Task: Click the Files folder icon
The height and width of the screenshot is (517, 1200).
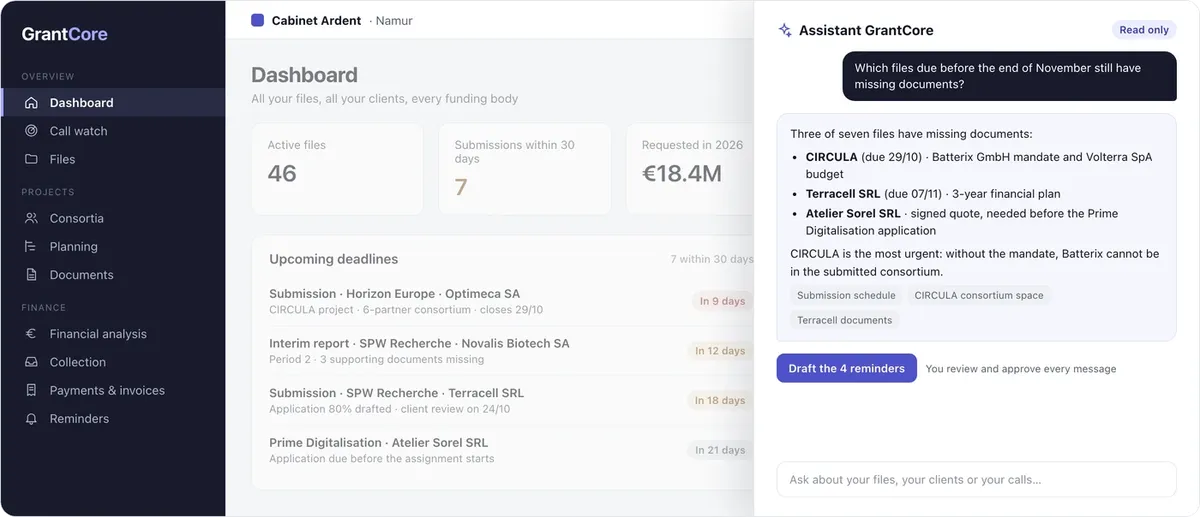Action: point(31,159)
